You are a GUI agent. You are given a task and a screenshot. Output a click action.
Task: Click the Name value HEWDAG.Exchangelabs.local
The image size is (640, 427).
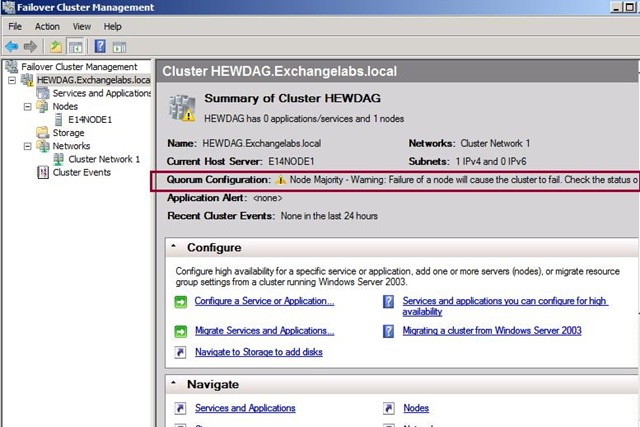[x=262, y=144]
